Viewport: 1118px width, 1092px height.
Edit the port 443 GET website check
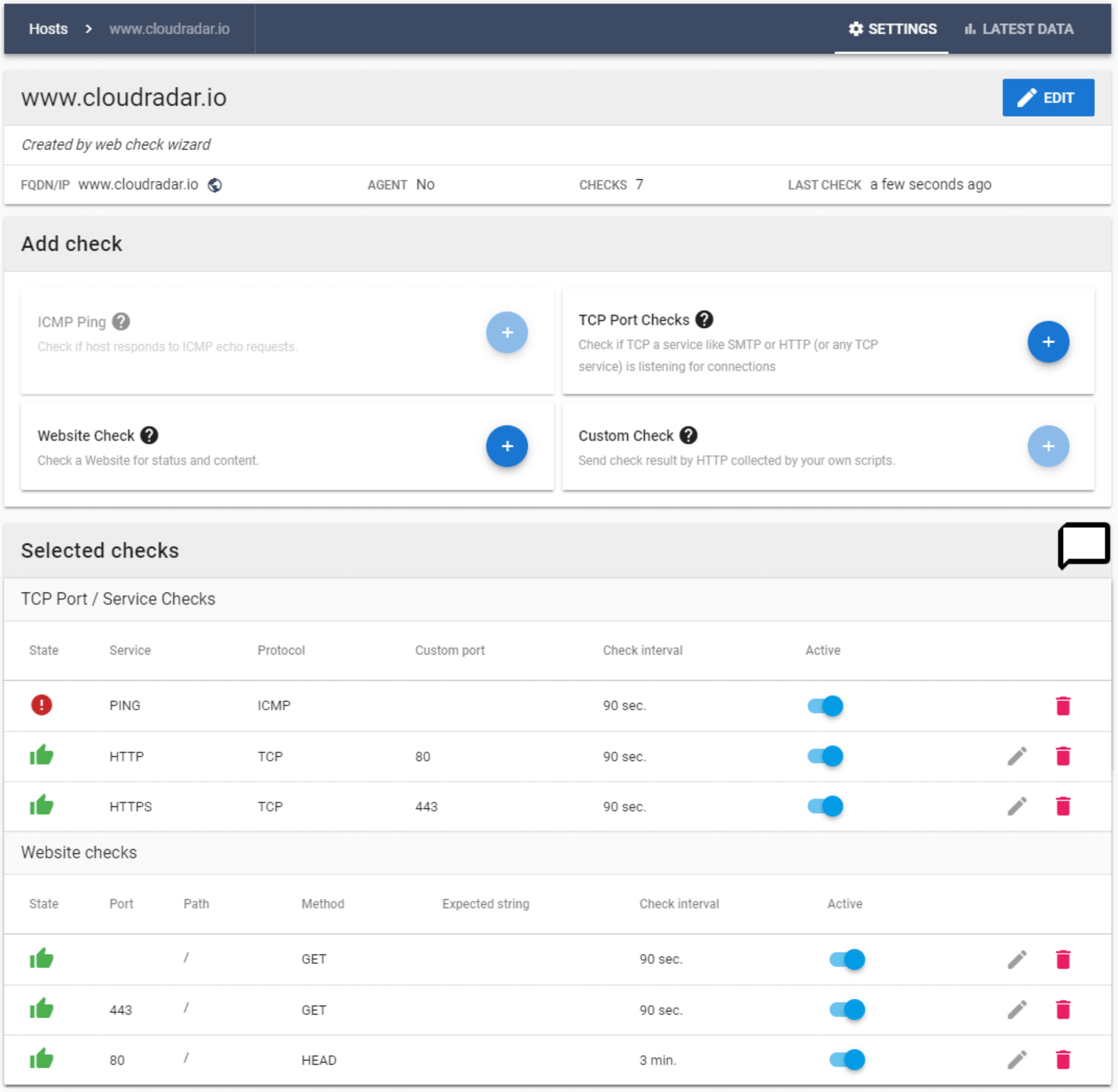coord(1017,1010)
